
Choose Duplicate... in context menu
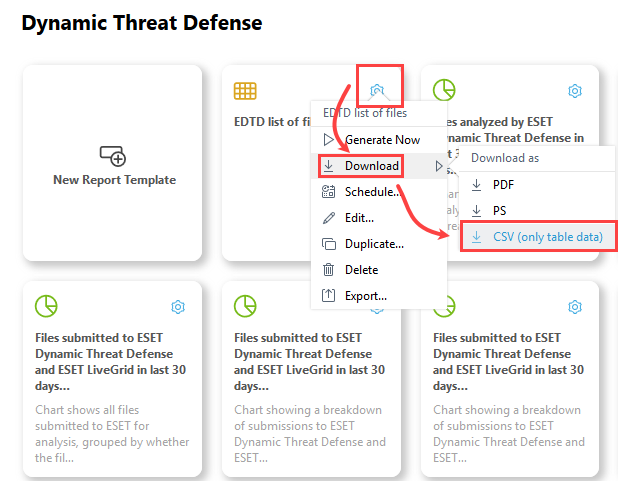click(x=379, y=244)
